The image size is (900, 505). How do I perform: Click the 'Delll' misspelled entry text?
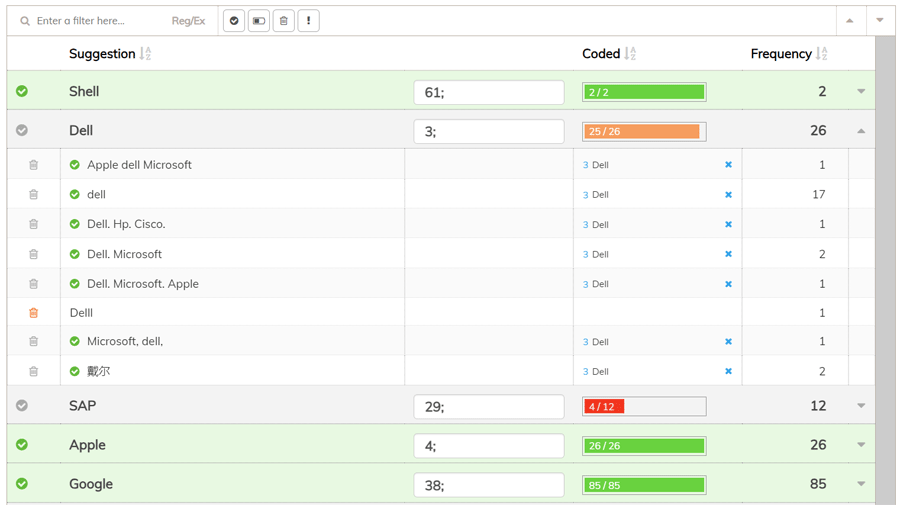tap(81, 313)
